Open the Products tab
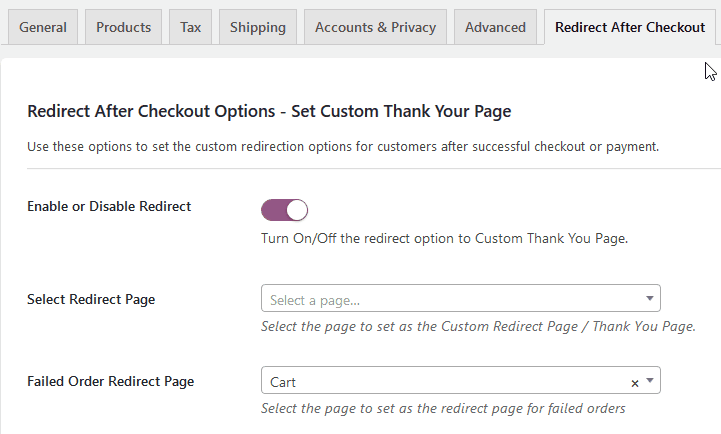Screen dimensions: 721x434 click(x=123, y=27)
